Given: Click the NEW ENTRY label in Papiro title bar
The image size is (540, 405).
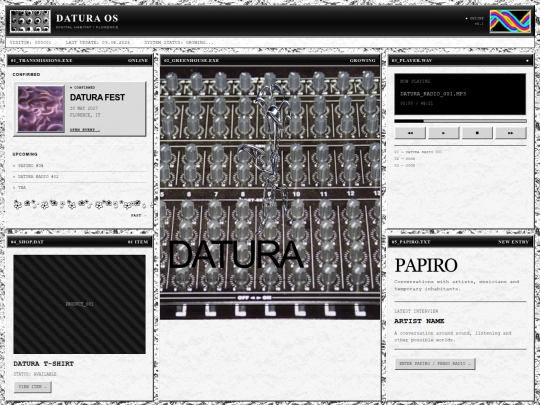Looking at the screenshot, I should point(513,242).
